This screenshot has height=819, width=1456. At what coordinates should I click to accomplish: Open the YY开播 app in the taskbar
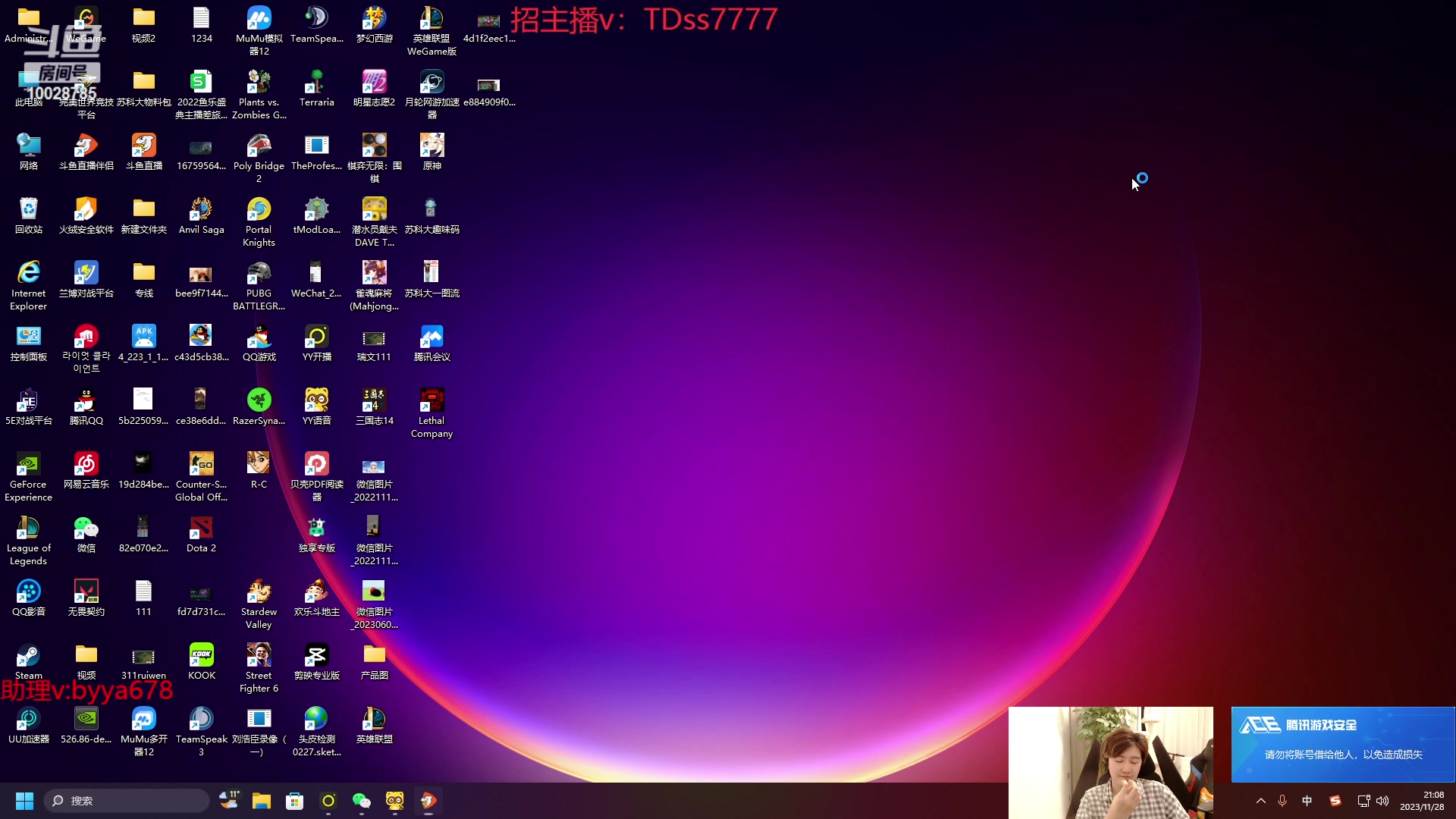tap(328, 801)
